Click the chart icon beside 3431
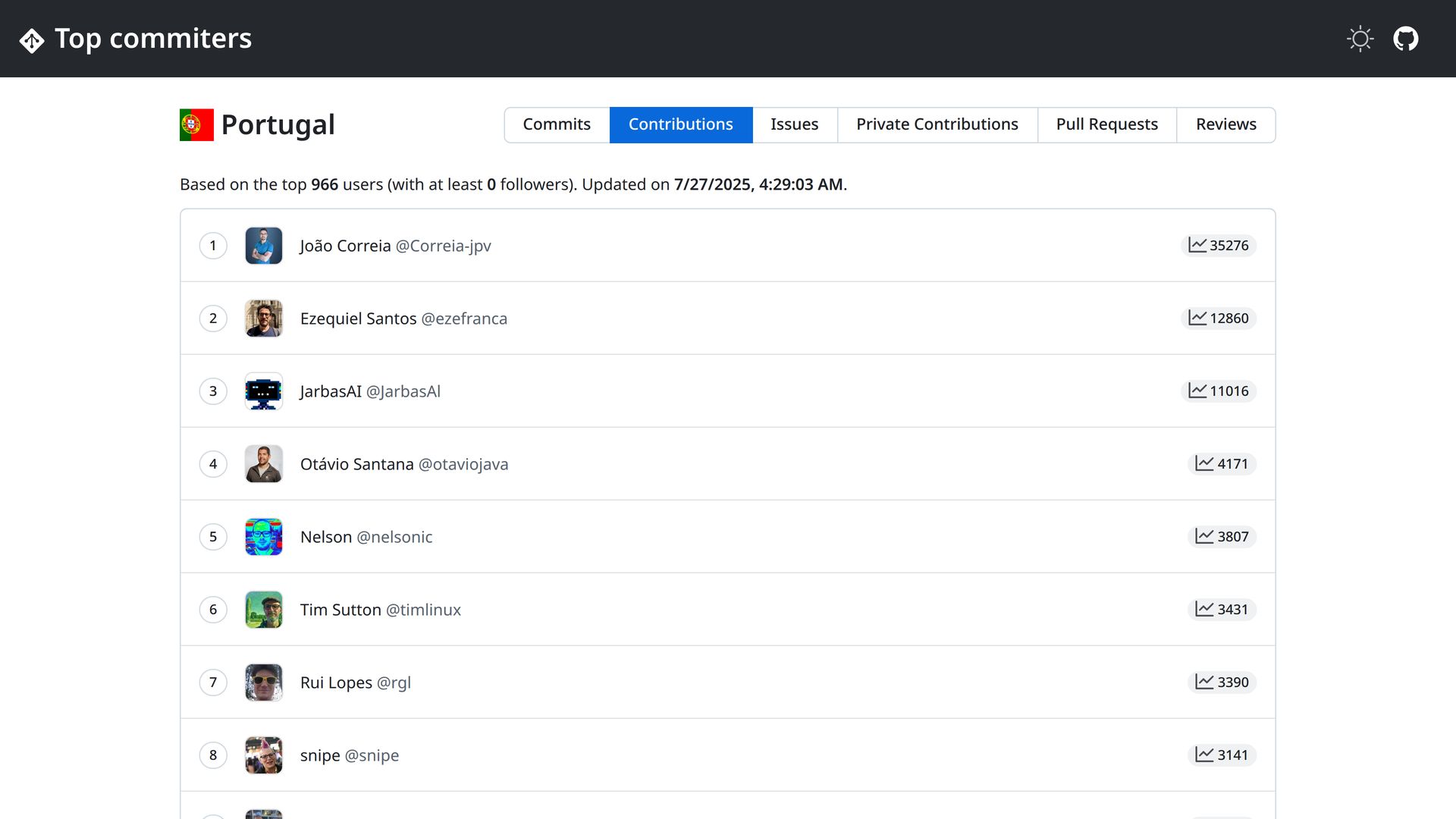 [x=1203, y=609]
